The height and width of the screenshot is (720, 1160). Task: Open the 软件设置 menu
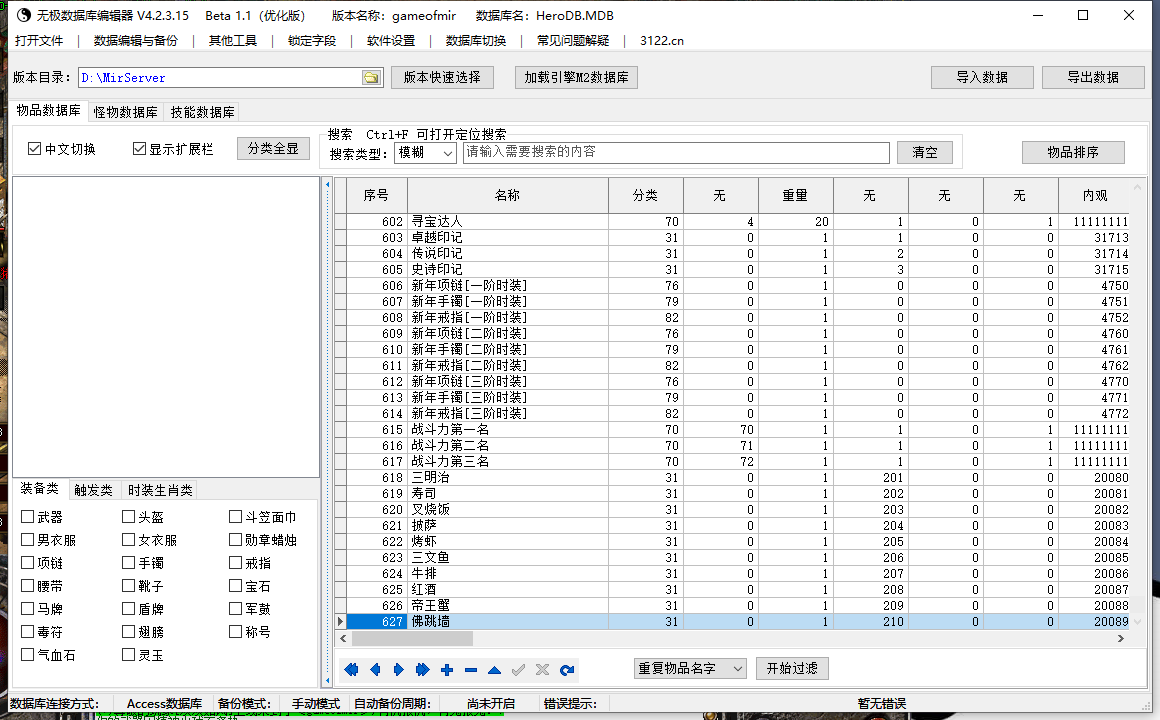(x=391, y=41)
